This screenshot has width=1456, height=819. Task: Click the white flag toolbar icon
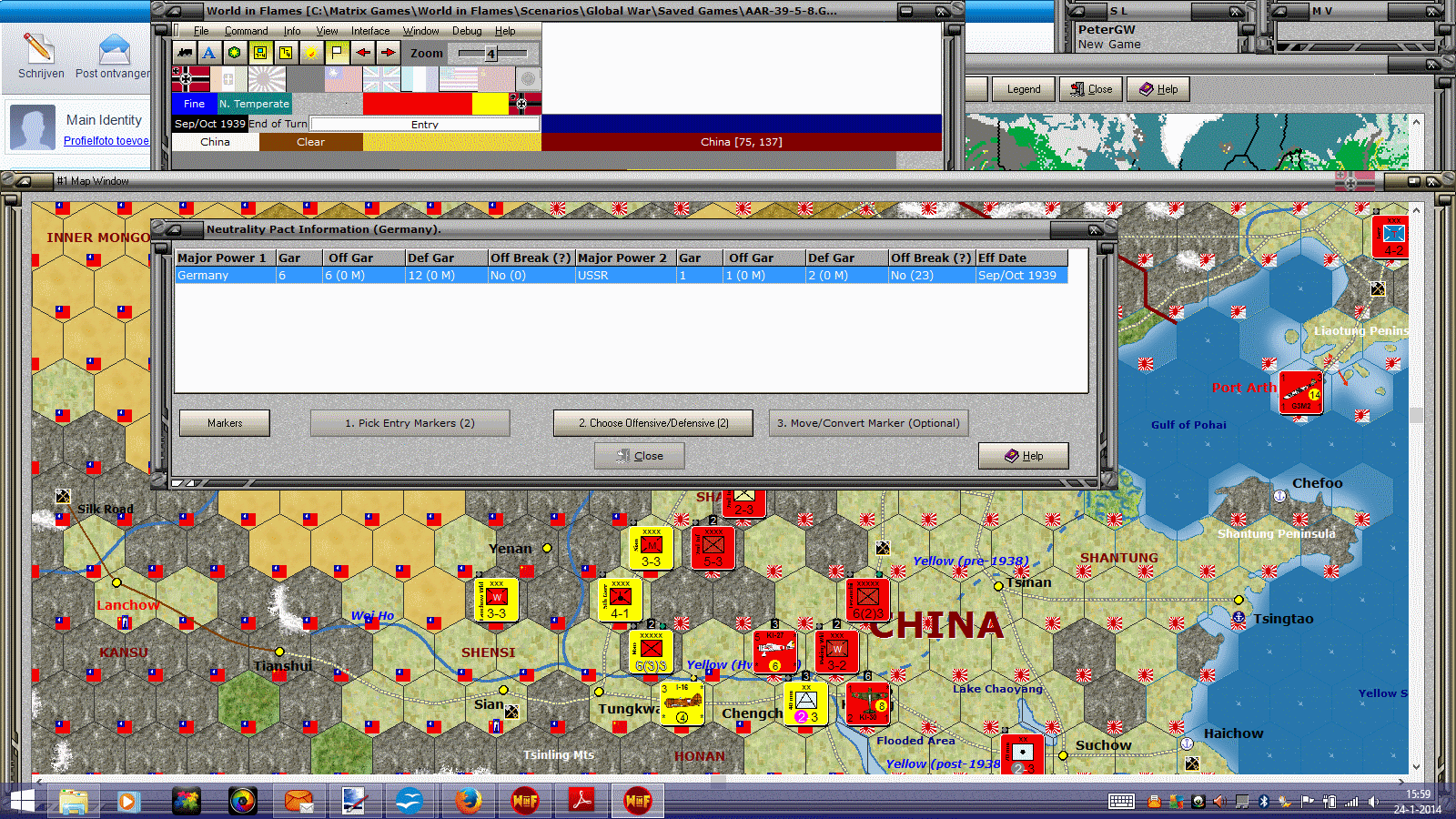(336, 52)
